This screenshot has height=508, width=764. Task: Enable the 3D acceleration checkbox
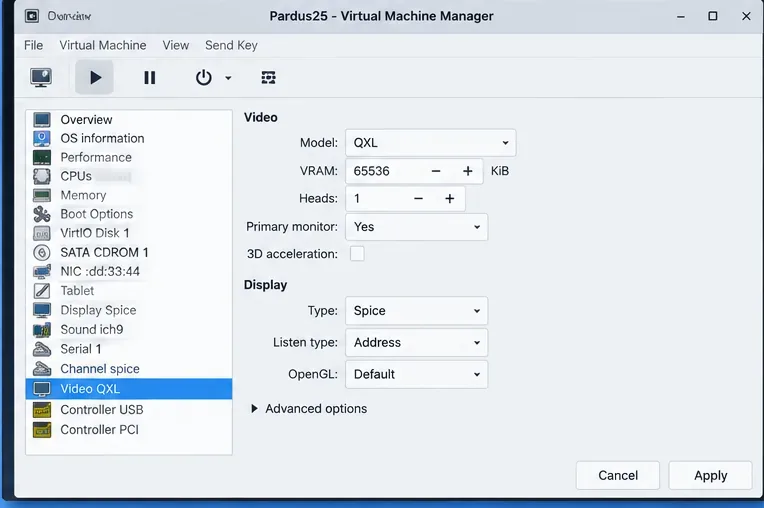click(x=357, y=254)
